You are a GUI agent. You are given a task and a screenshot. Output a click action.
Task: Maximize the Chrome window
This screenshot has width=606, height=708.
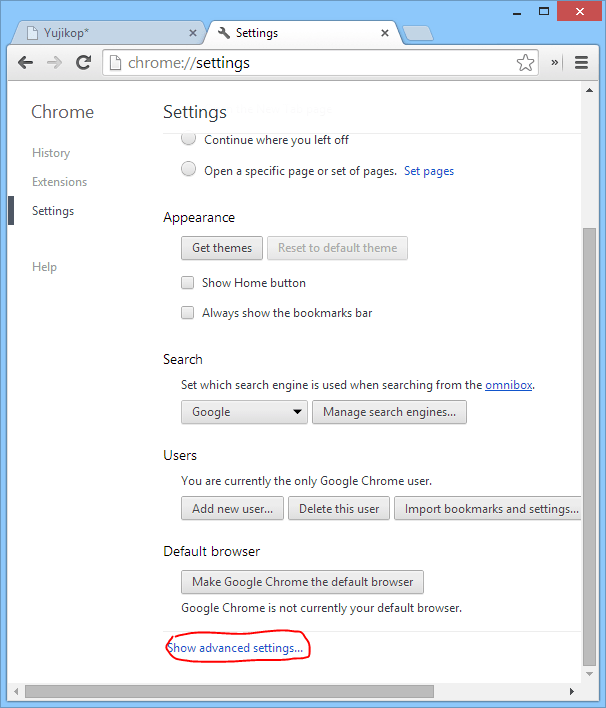coord(544,11)
